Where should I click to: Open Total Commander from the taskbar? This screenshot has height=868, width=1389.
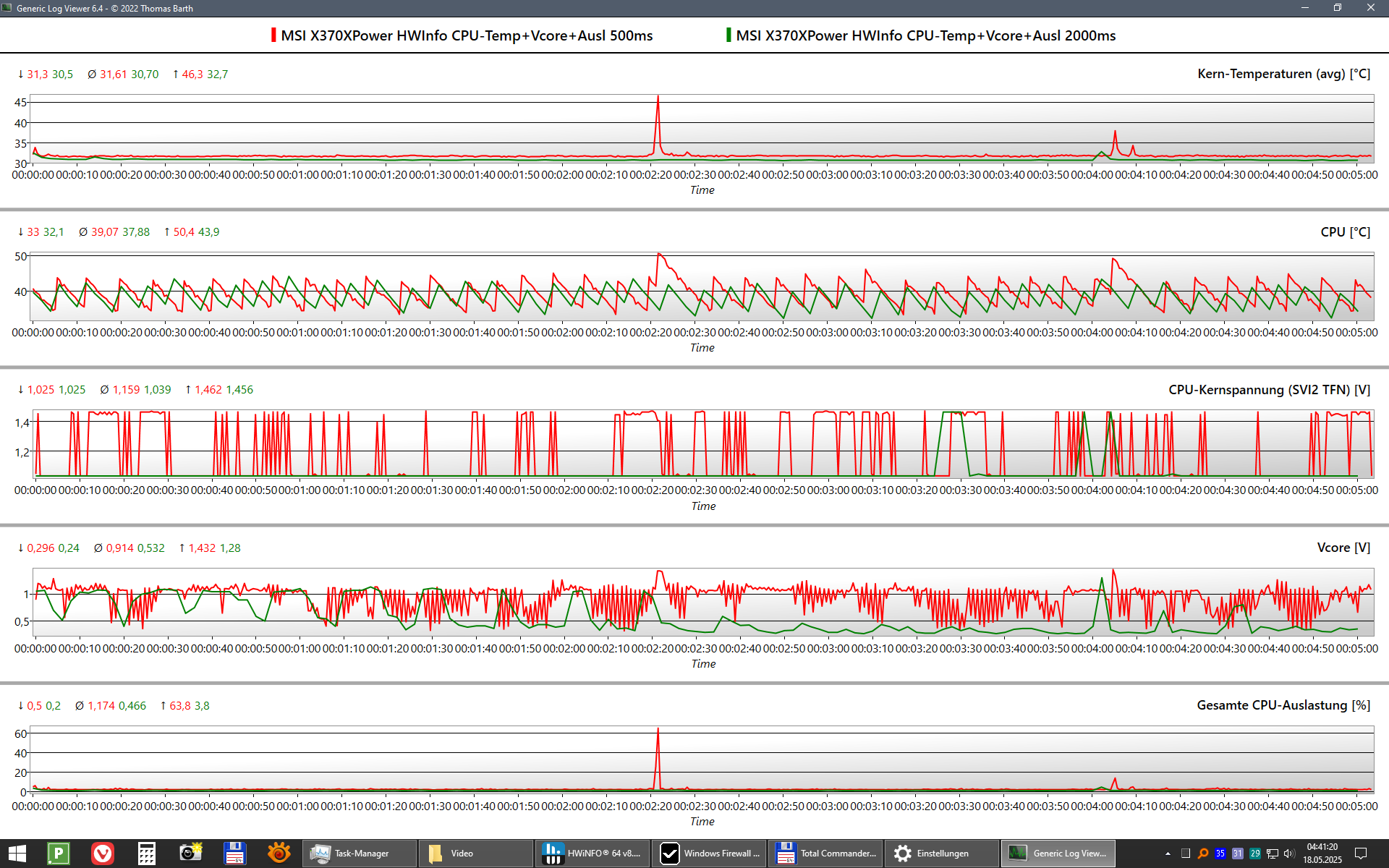[826, 854]
